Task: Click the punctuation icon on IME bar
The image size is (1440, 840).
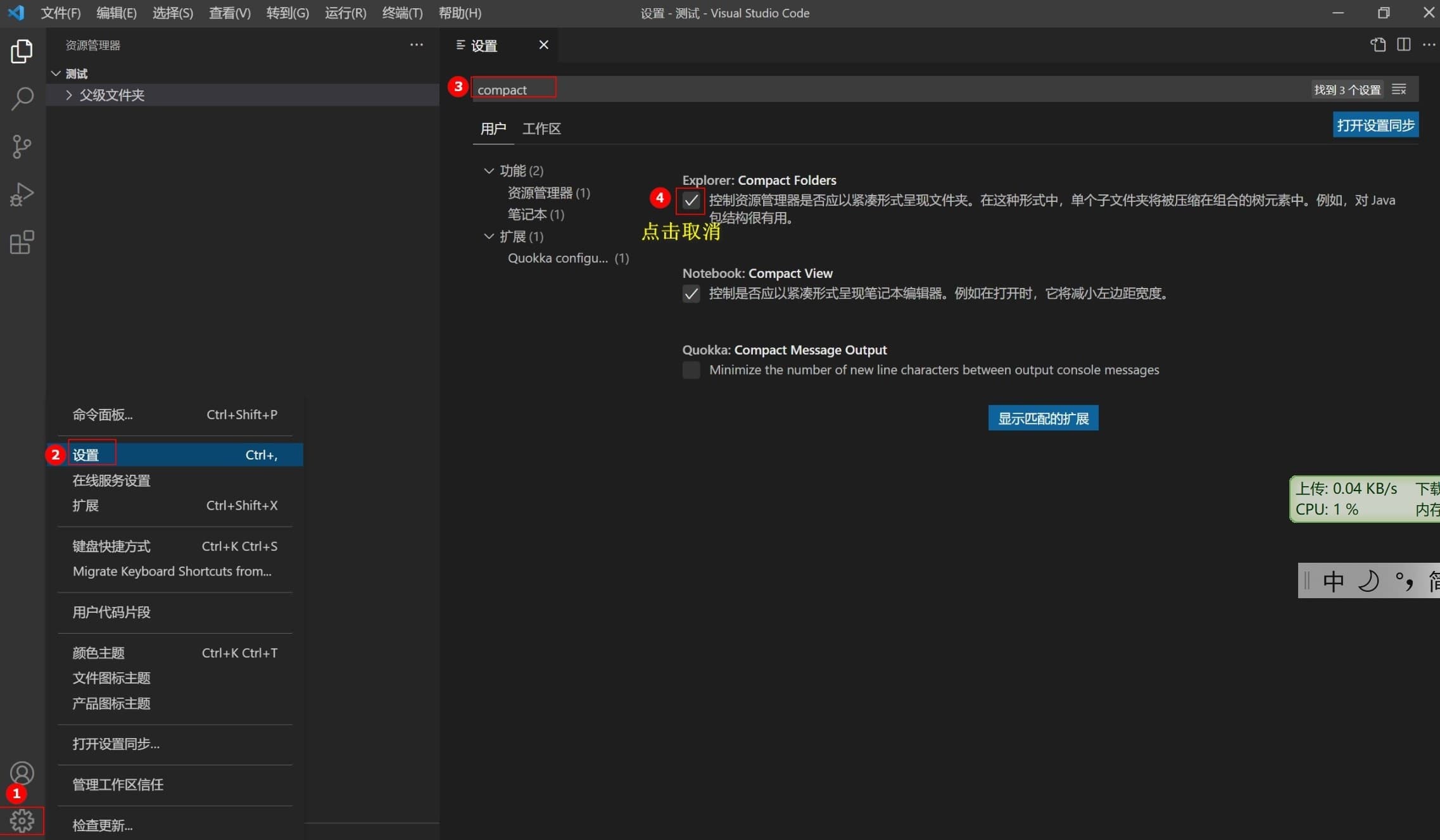Action: pos(1404,580)
